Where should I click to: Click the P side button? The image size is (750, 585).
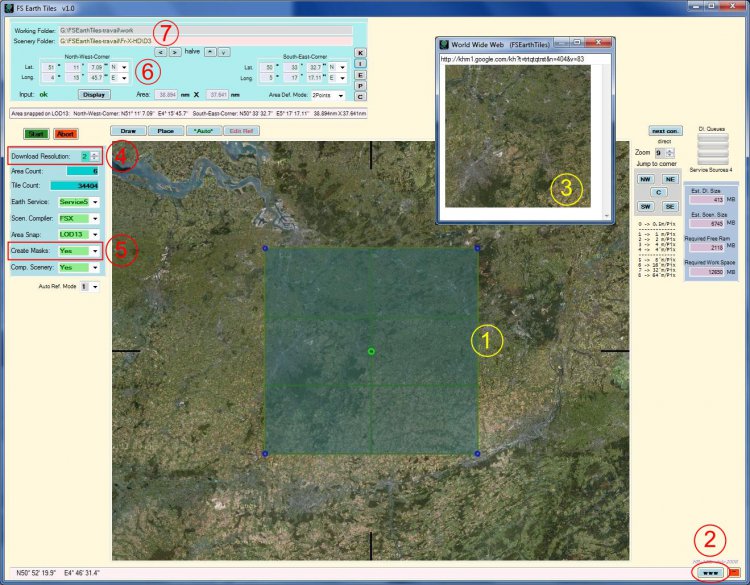[x=360, y=86]
